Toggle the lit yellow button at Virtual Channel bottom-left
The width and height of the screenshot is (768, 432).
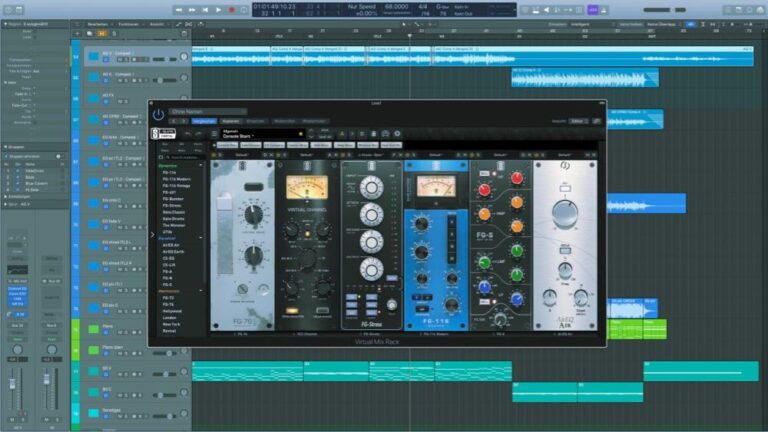click(x=292, y=311)
